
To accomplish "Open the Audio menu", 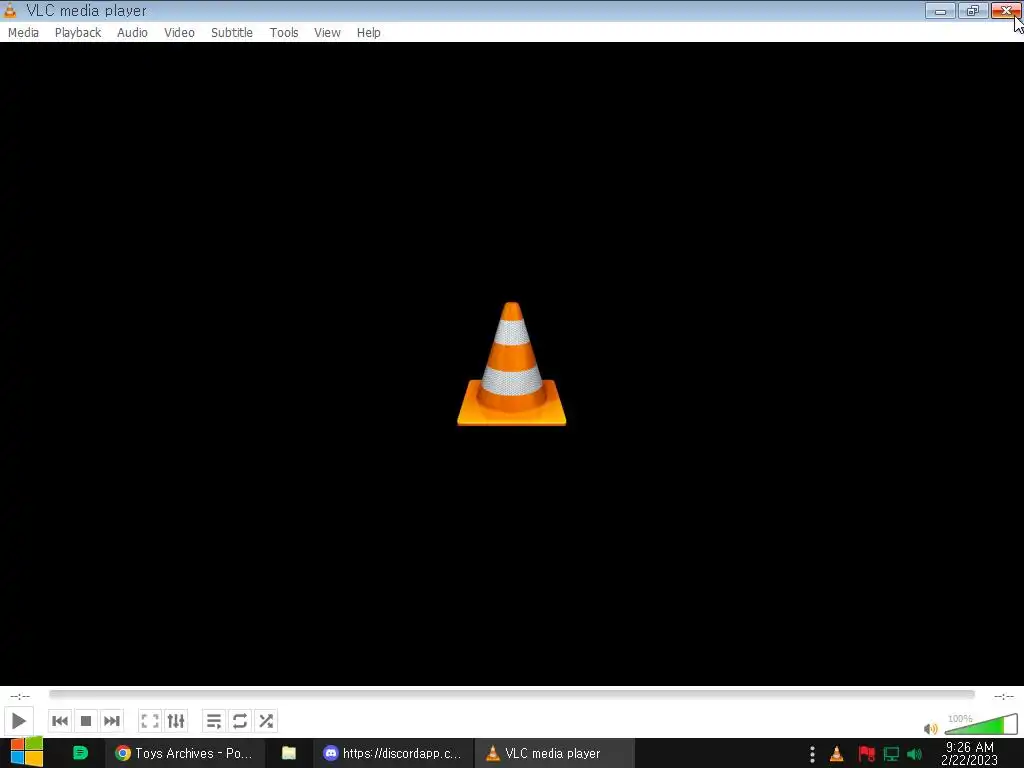I will tap(132, 33).
